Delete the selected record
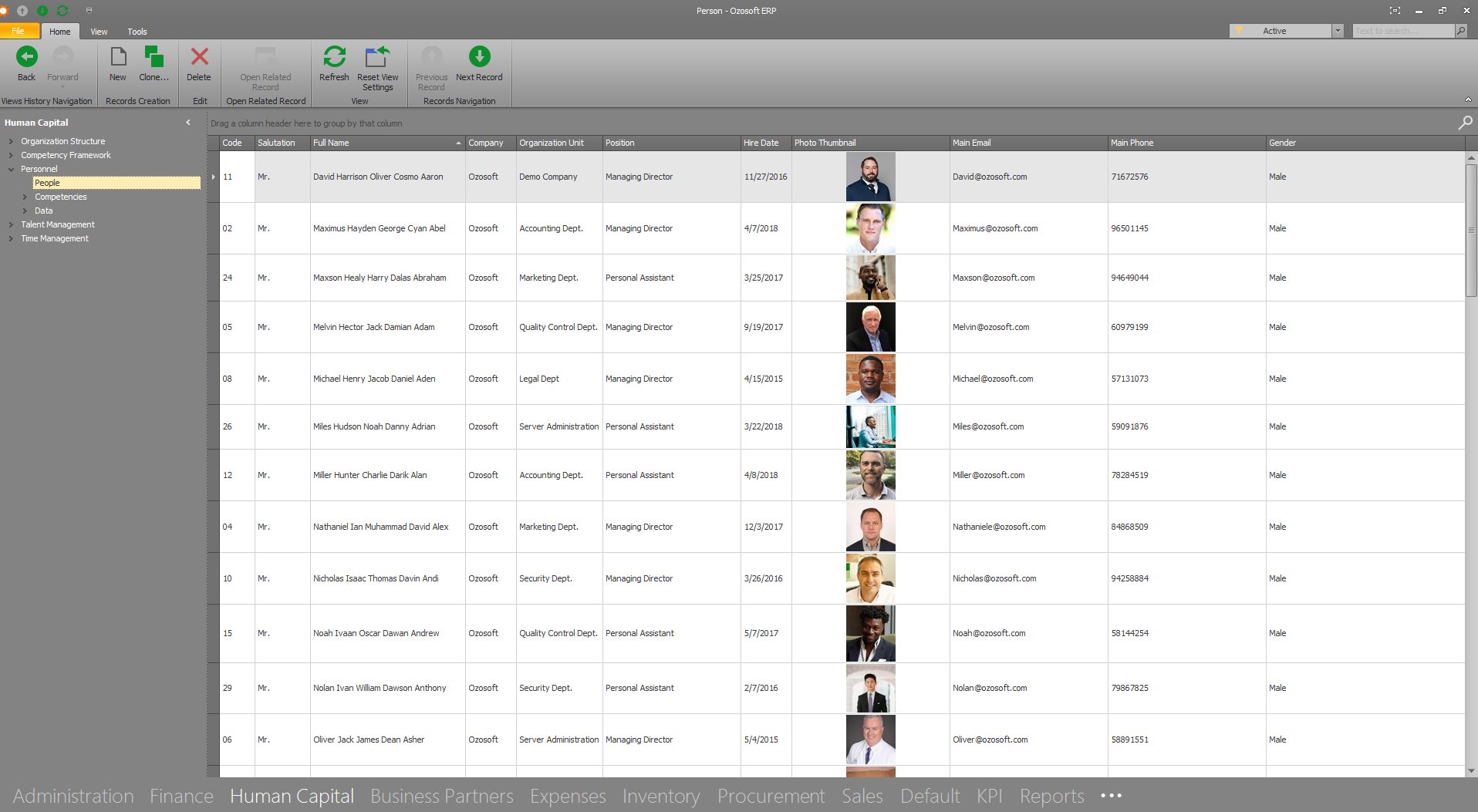 [x=199, y=63]
